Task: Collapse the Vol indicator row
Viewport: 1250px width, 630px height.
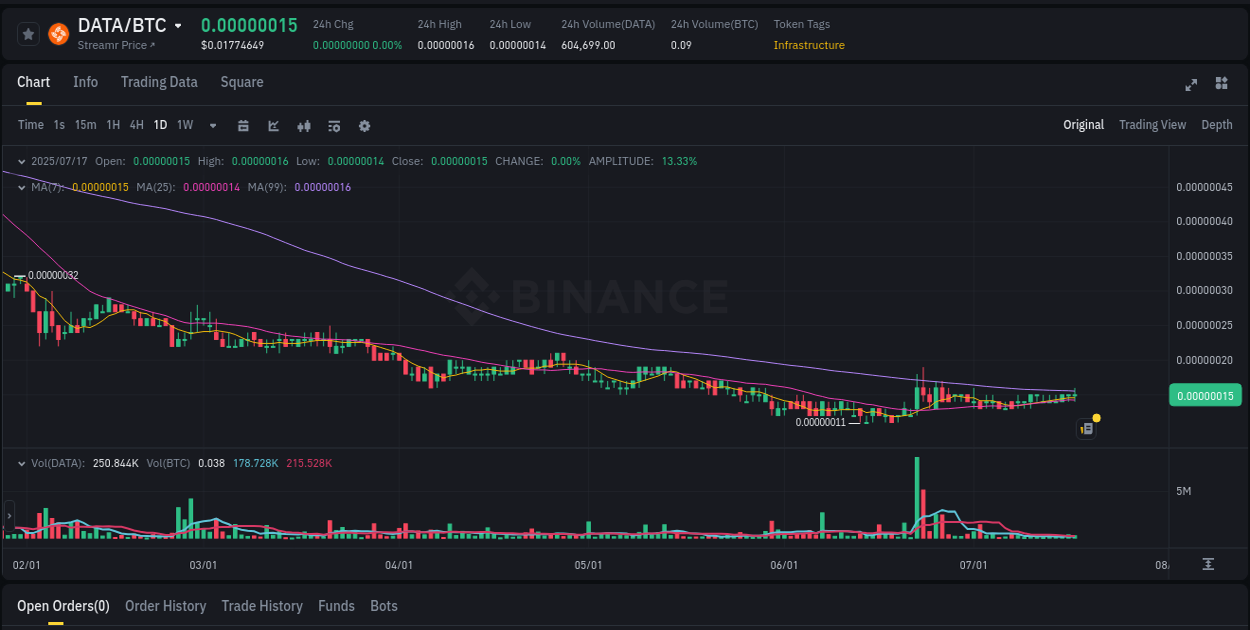Action: (21, 463)
